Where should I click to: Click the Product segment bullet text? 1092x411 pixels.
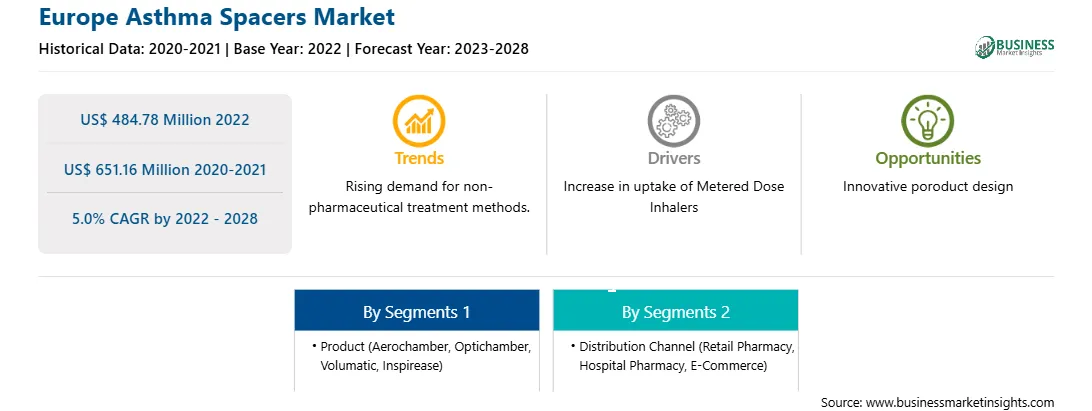click(423, 356)
